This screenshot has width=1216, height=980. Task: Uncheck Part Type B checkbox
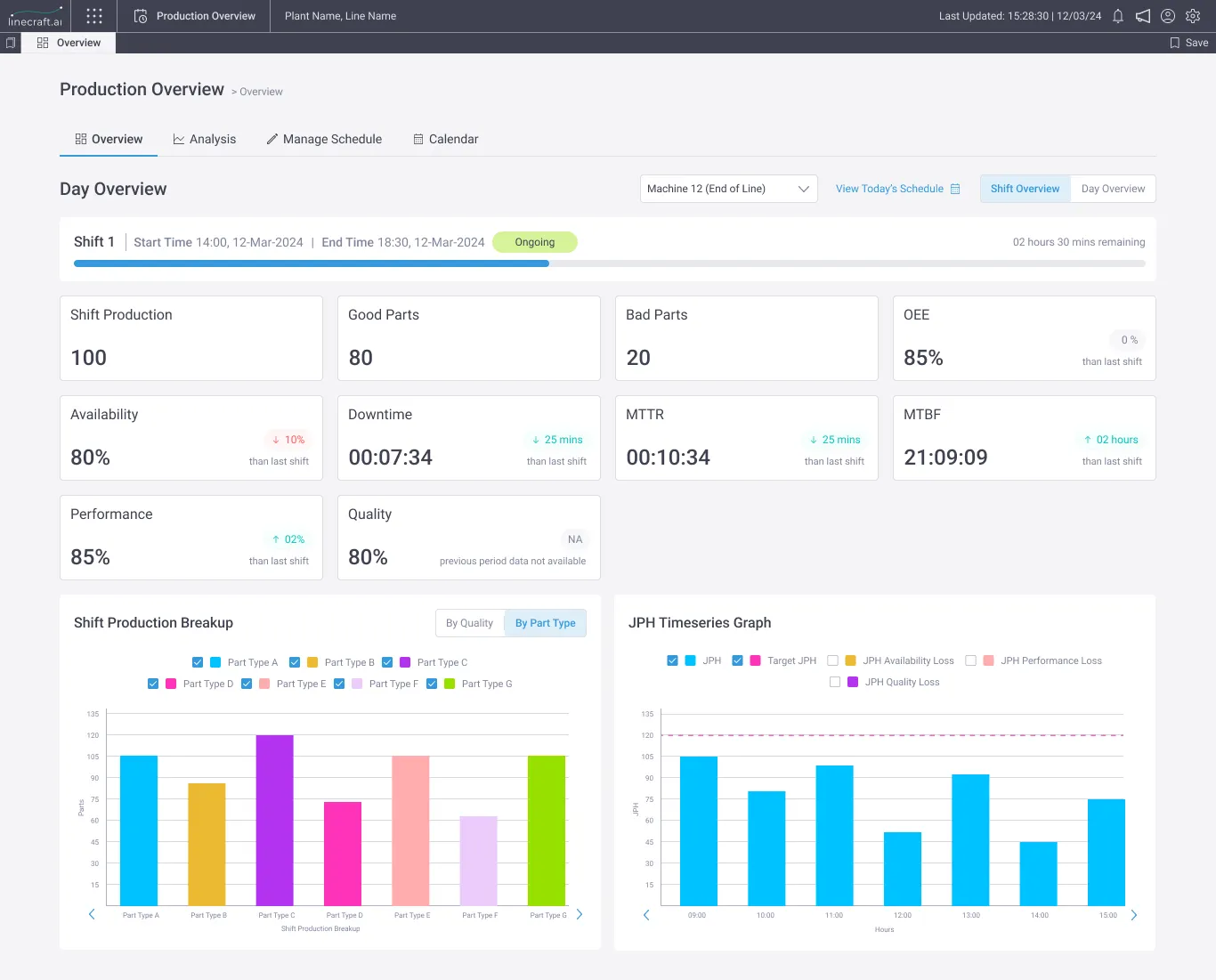point(295,662)
